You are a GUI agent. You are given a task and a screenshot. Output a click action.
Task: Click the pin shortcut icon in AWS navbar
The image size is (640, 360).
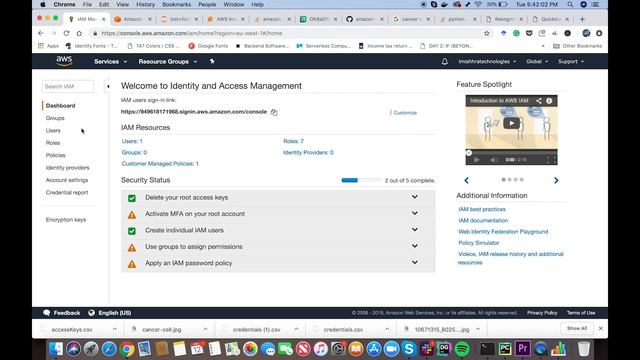point(212,61)
